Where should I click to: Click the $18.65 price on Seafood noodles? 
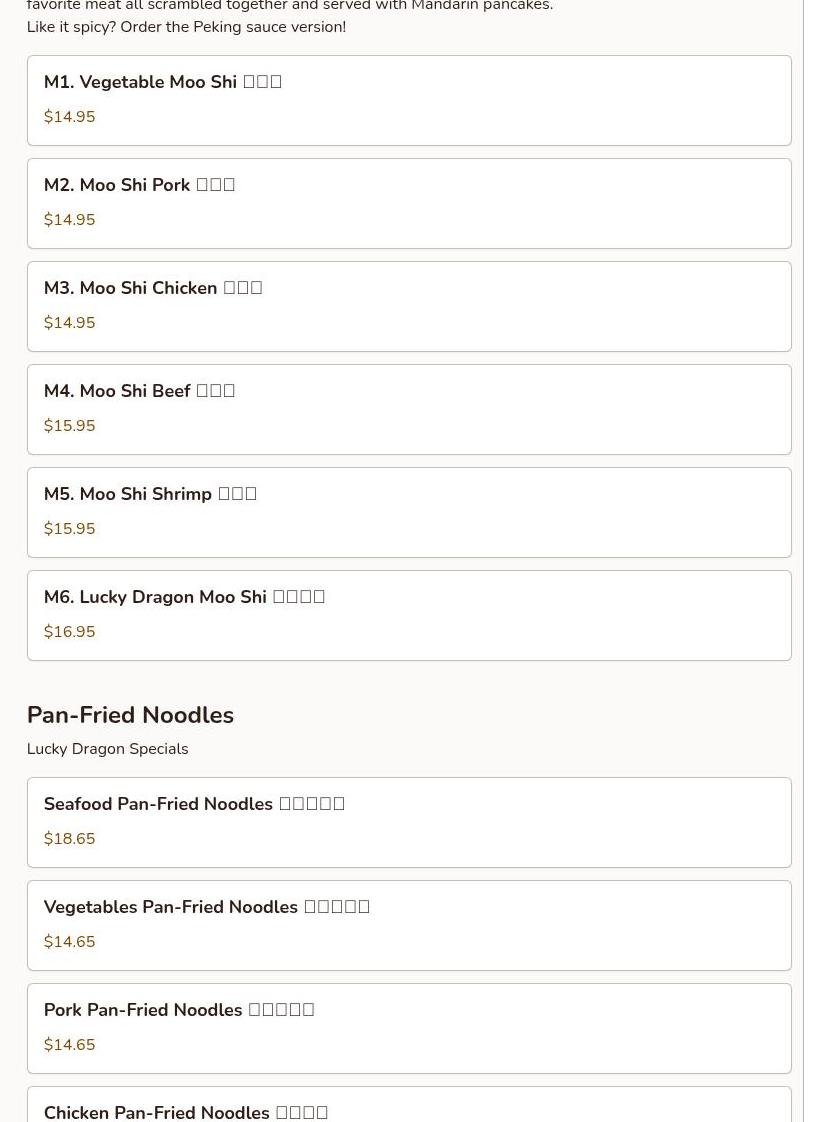[69, 839]
